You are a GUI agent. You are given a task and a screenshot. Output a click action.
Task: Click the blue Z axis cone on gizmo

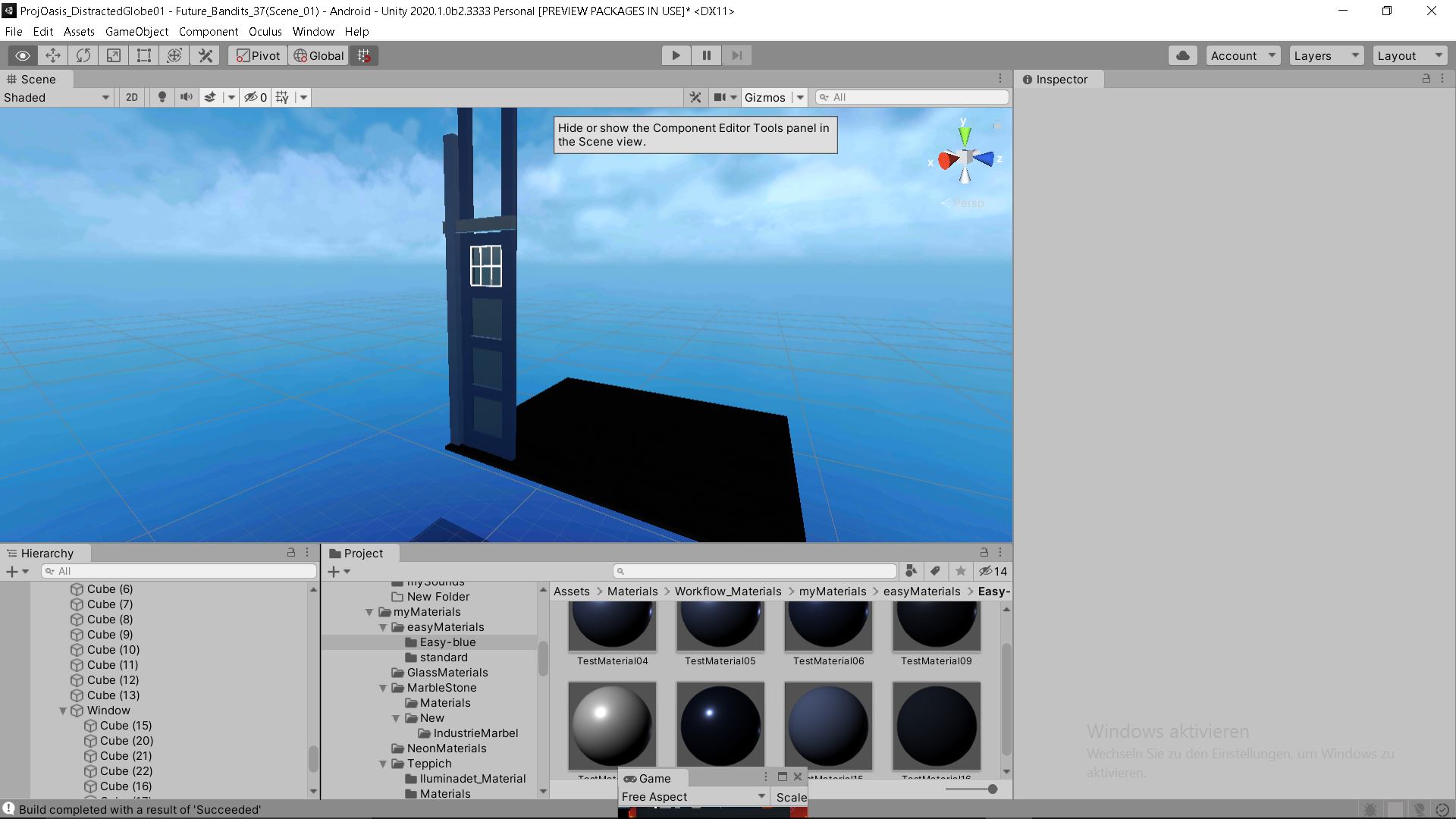[986, 158]
